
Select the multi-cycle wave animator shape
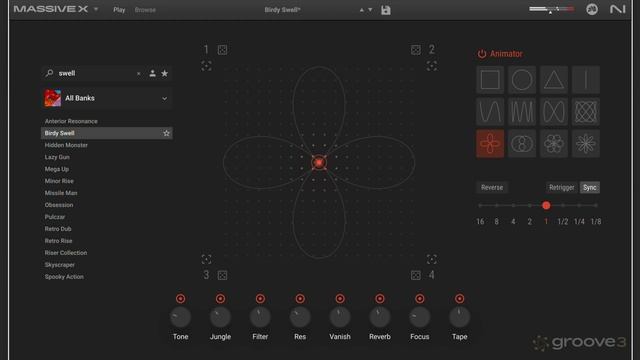(522, 111)
